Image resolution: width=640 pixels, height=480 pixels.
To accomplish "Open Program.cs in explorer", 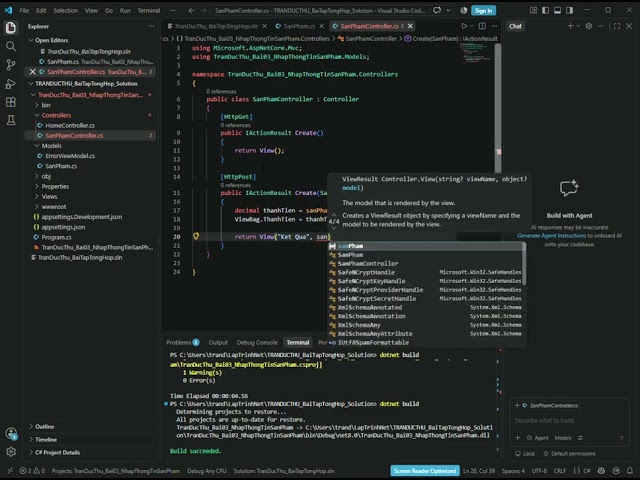I will tap(56, 237).
